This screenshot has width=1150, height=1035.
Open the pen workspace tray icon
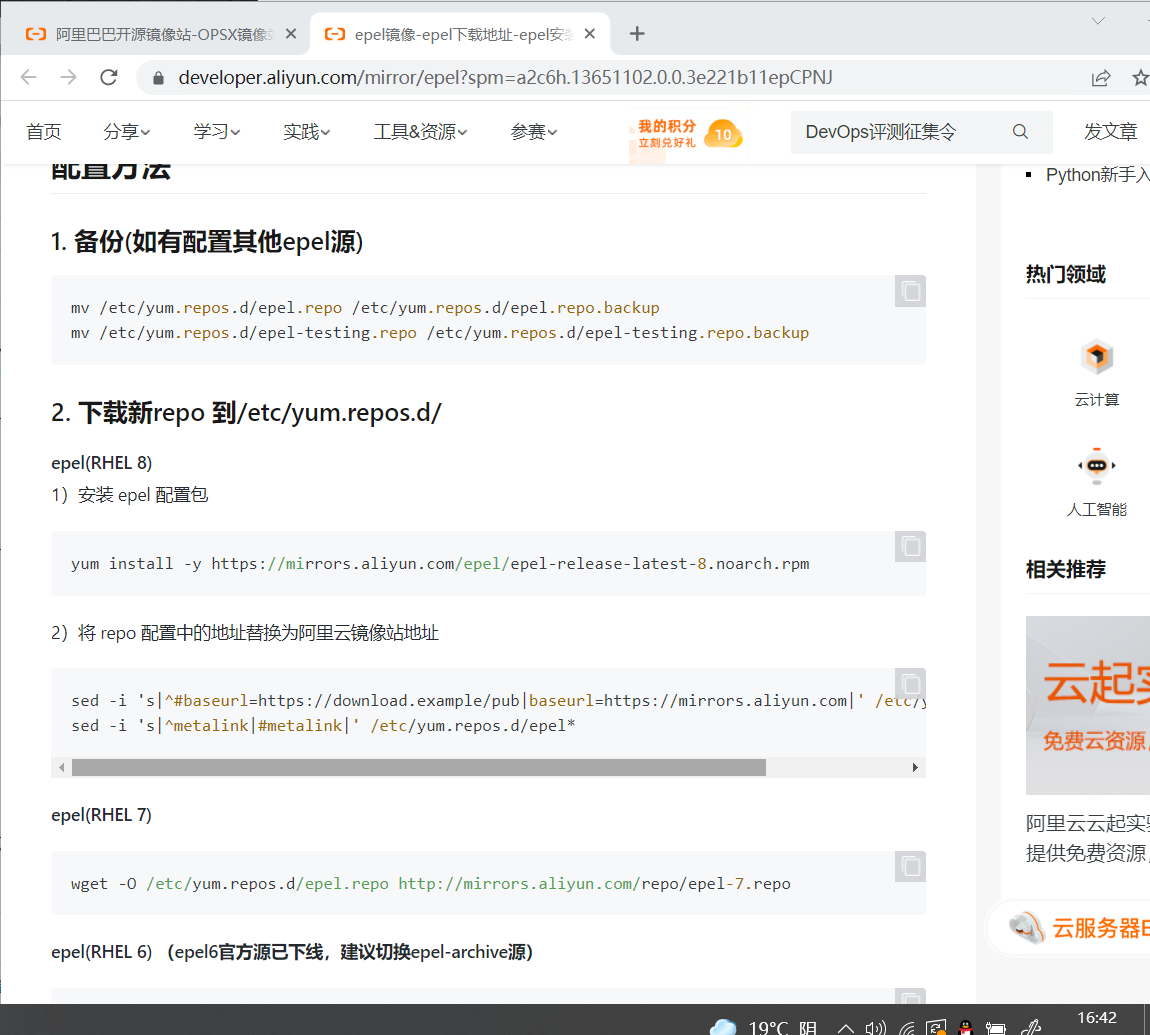pos(1031,1028)
